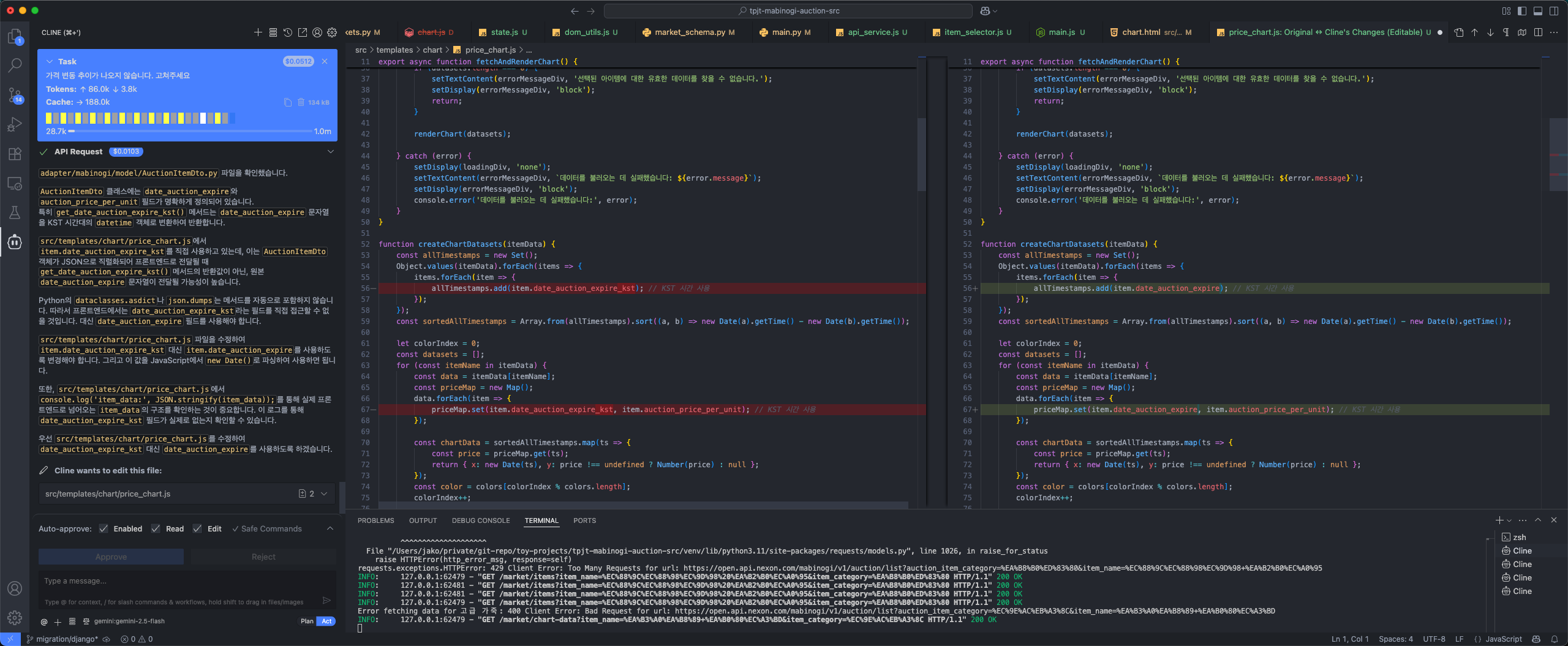Expand the price_chart.js edit diff chevron
This screenshot has width=1568, height=646.
pos(324,494)
